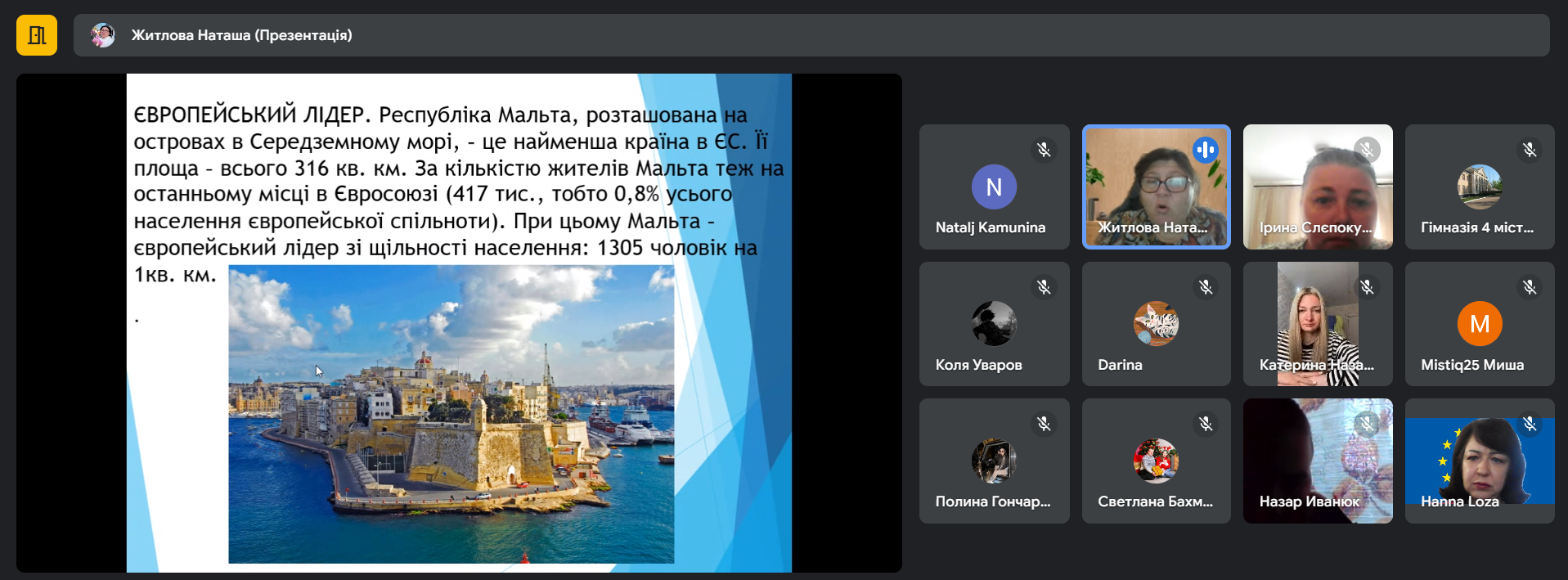The height and width of the screenshot is (580, 1568).
Task: Click the muted mic icon on Natalj Kamunina tile
Action: click(x=1044, y=150)
